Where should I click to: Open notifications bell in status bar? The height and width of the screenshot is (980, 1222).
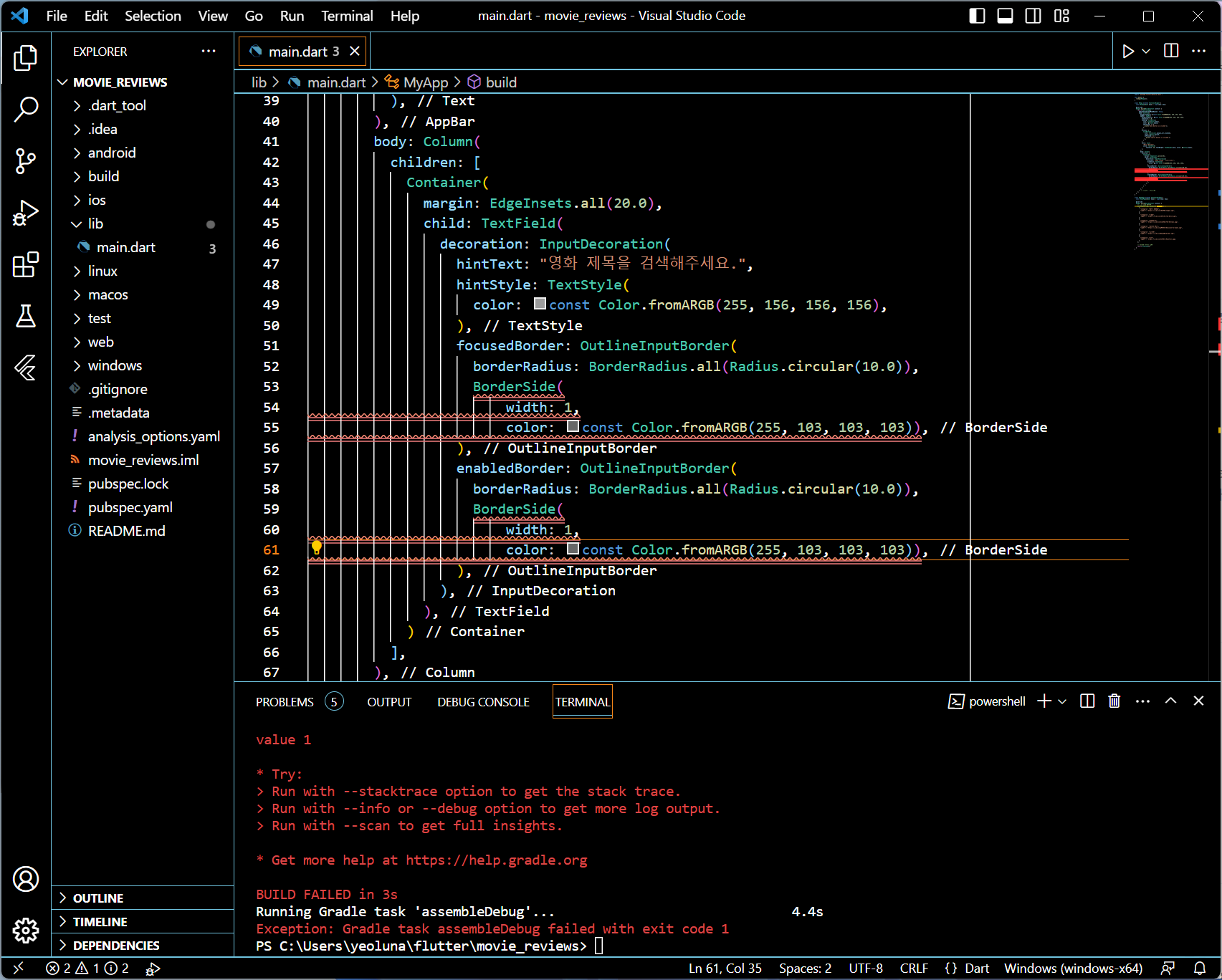pos(1200,969)
